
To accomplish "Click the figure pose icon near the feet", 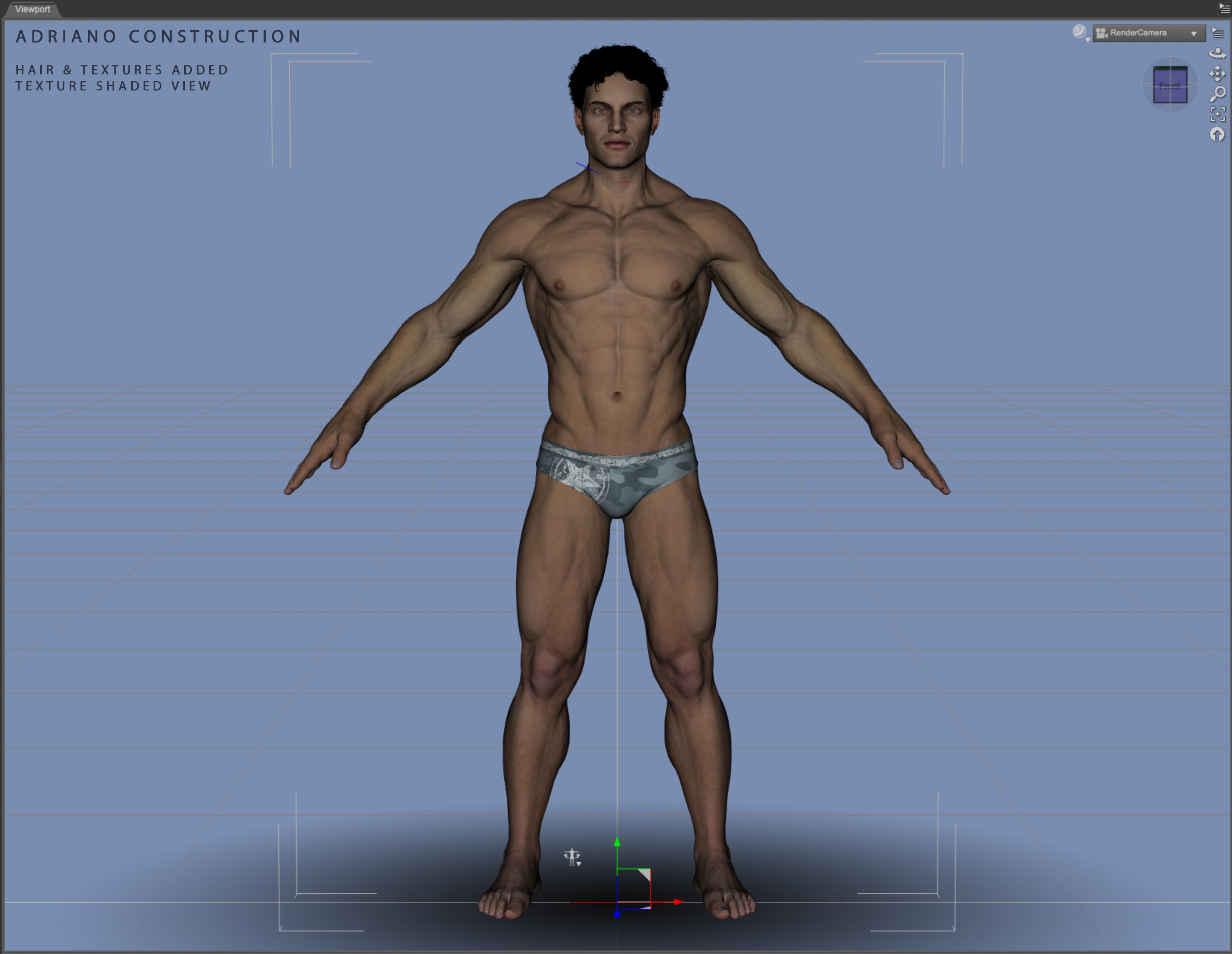I will coord(572,857).
